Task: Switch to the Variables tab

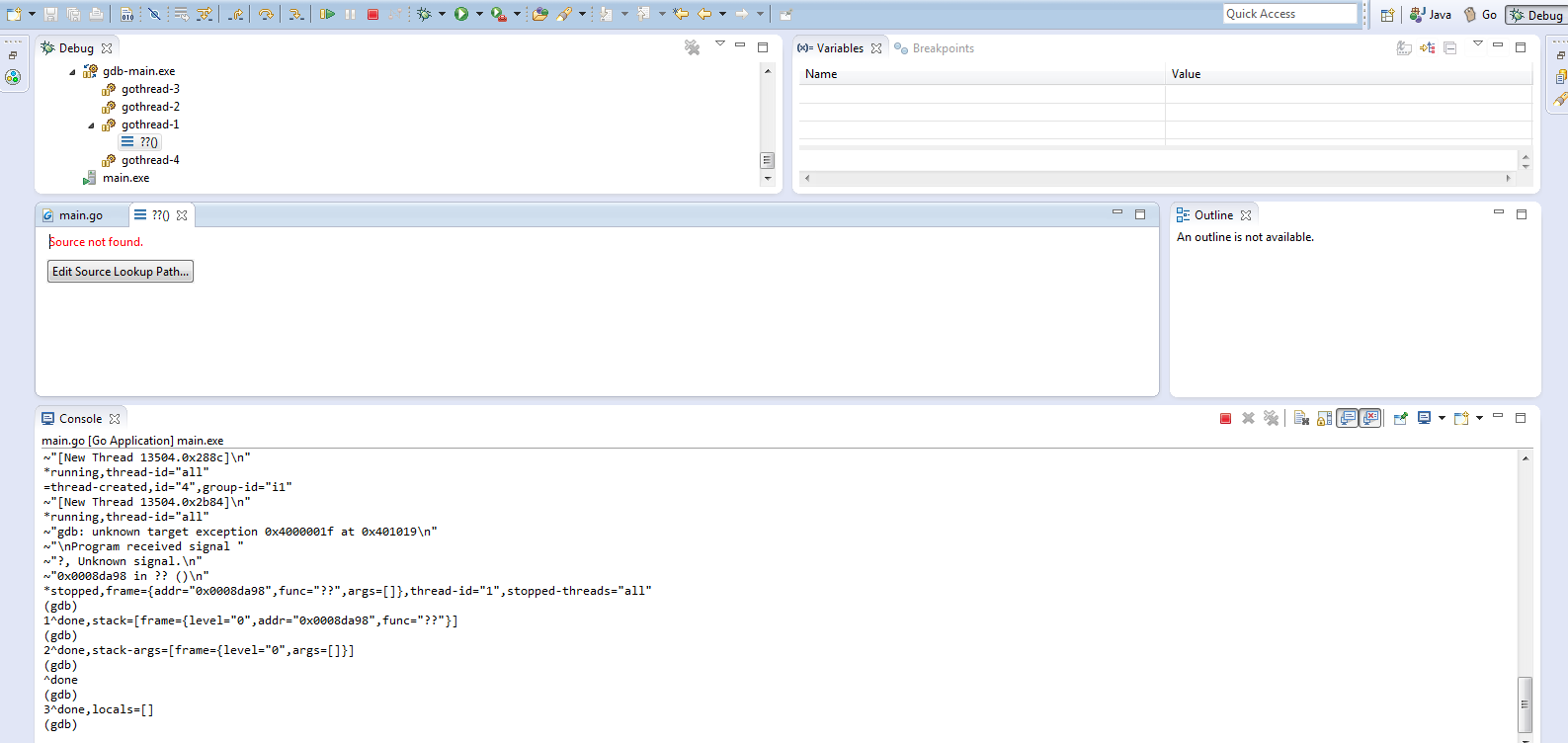Action: pyautogui.click(x=840, y=48)
